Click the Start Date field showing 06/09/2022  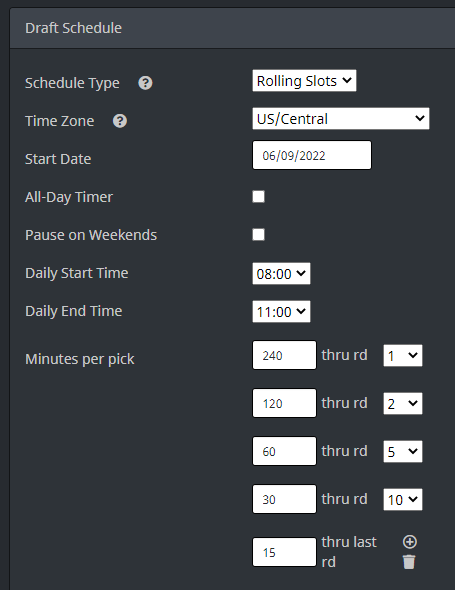[312, 155]
